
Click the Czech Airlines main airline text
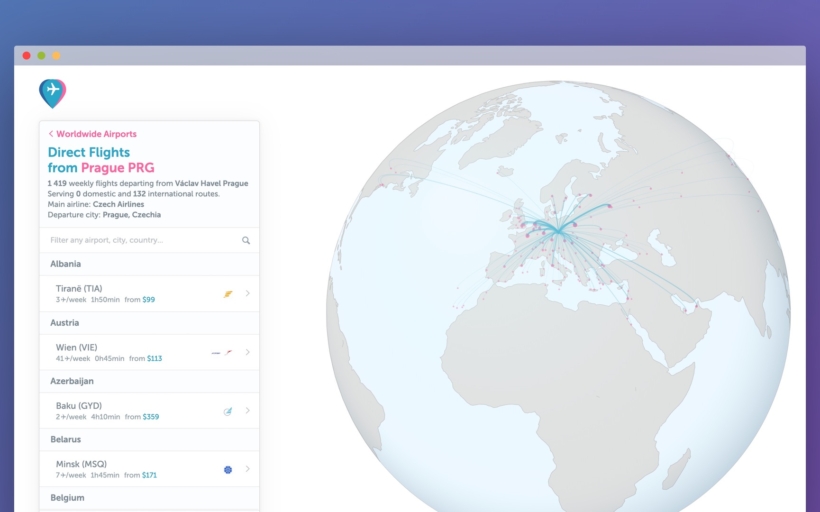[118, 204]
